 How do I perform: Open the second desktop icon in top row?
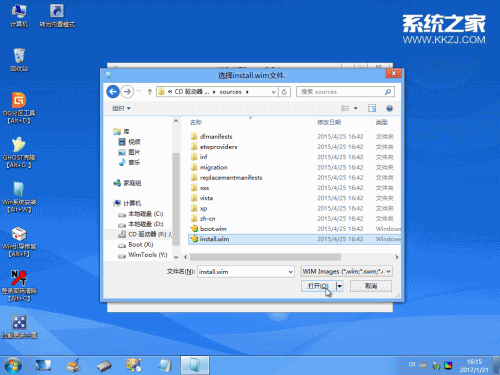tap(57, 16)
